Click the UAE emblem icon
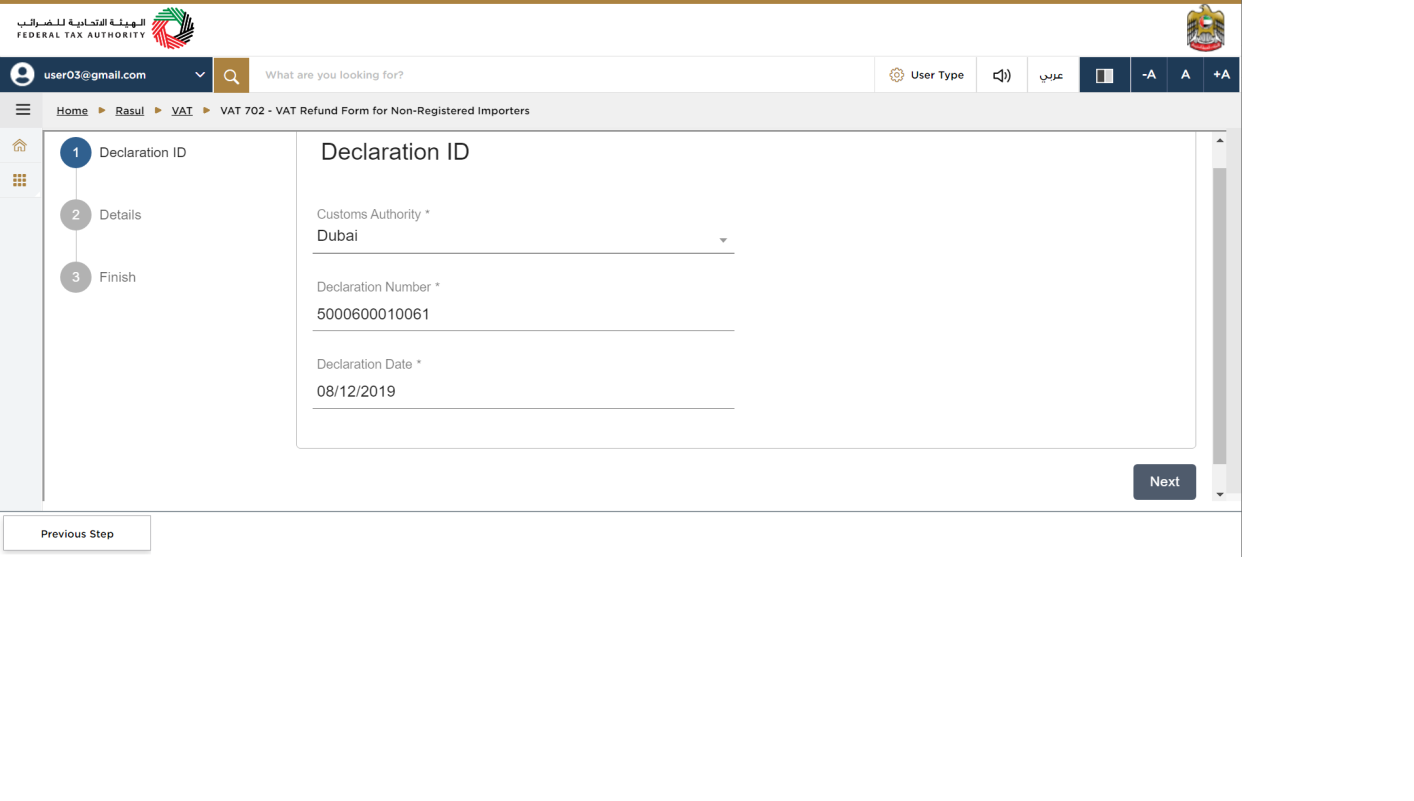This screenshot has height=801, width=1414. [1205, 28]
